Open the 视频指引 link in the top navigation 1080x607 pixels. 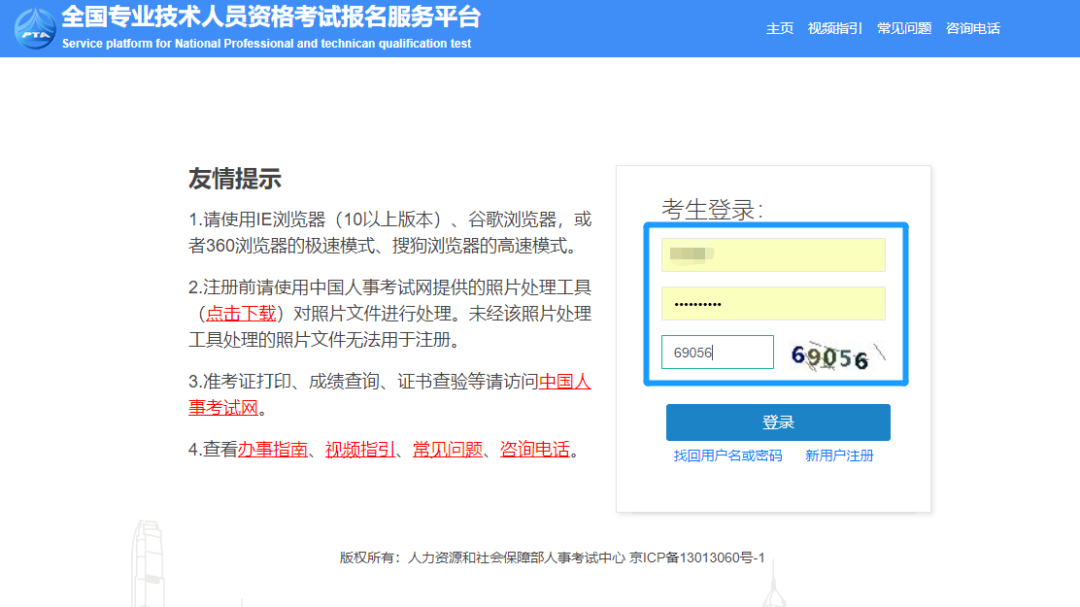834,28
